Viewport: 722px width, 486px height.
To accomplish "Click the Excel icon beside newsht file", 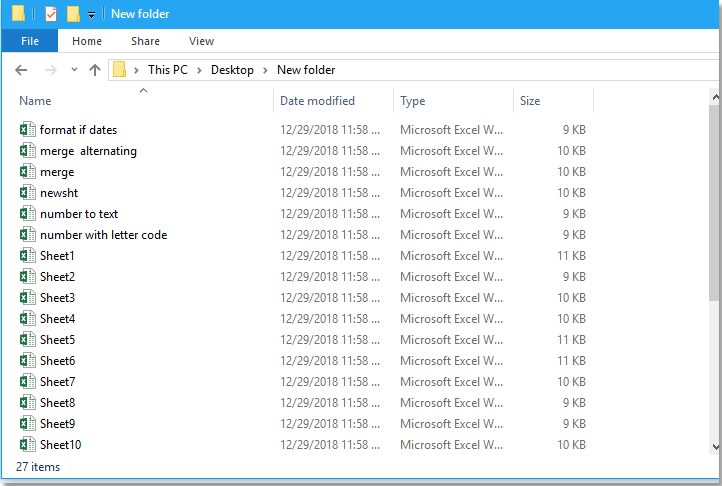I will tap(27, 193).
